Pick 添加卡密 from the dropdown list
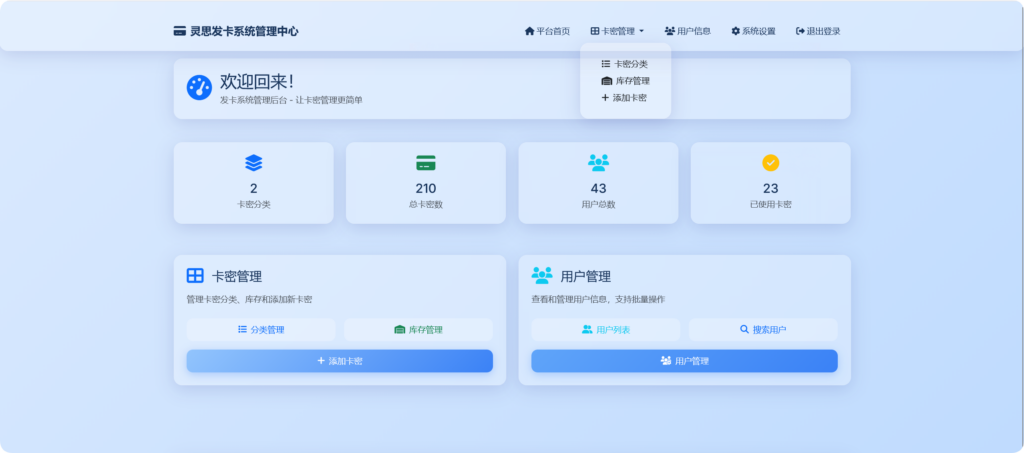 pos(624,98)
